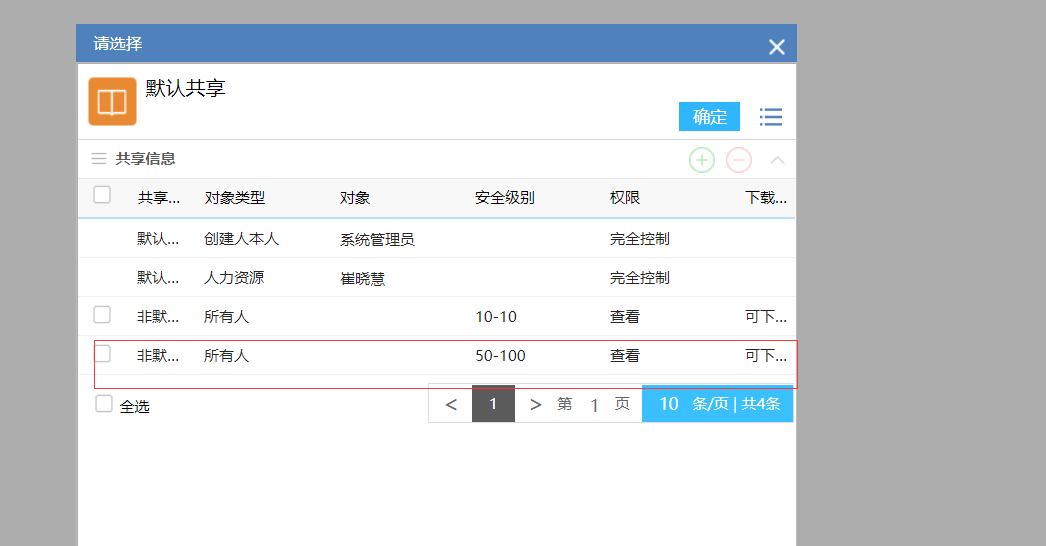
Task: Click the page number input field after 第
Action: coord(594,405)
